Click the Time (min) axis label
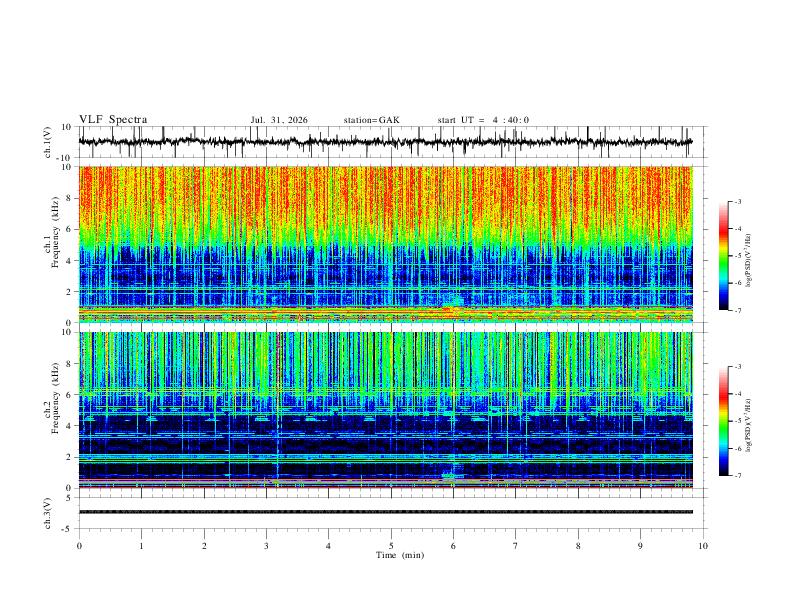792x612 pixels. (x=400, y=555)
